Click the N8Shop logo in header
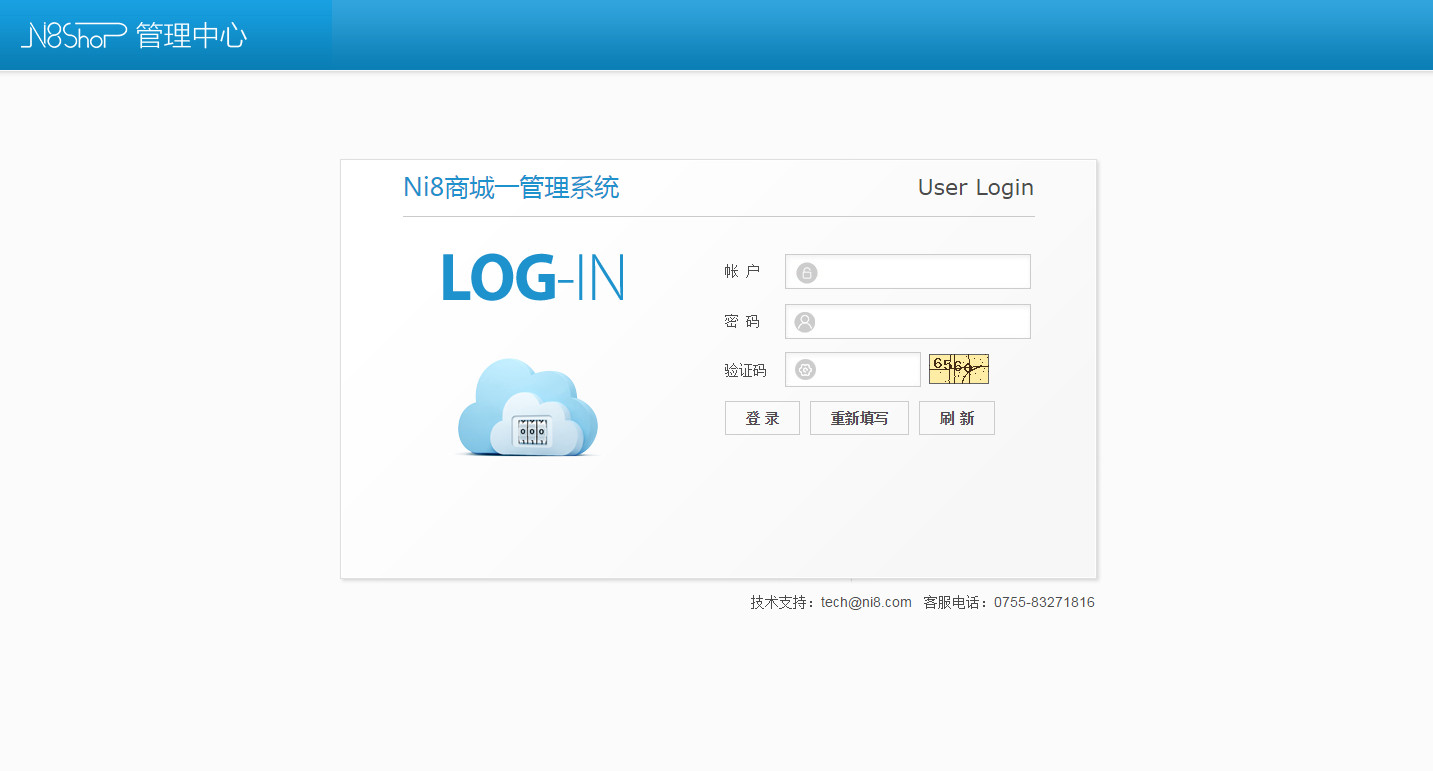This screenshot has height=771, width=1433. pyautogui.click(x=73, y=36)
